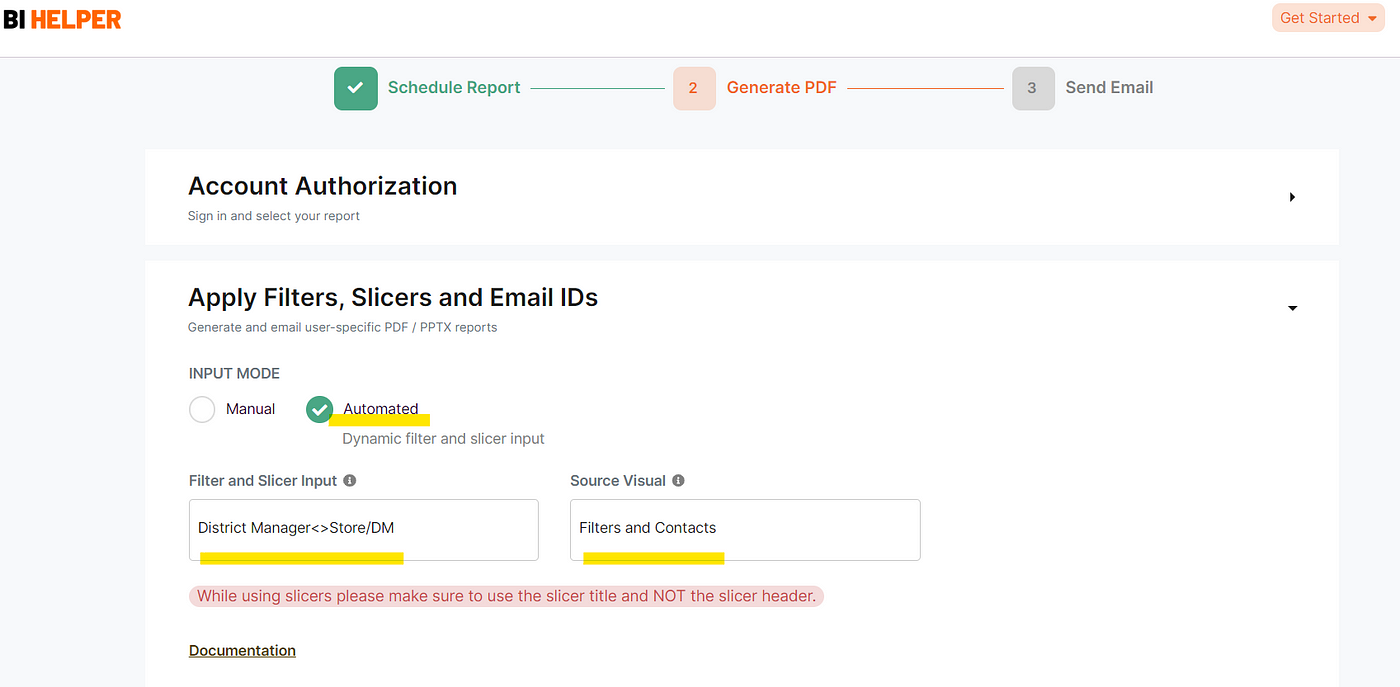
Task: Select the Automated input mode radio
Action: point(320,409)
